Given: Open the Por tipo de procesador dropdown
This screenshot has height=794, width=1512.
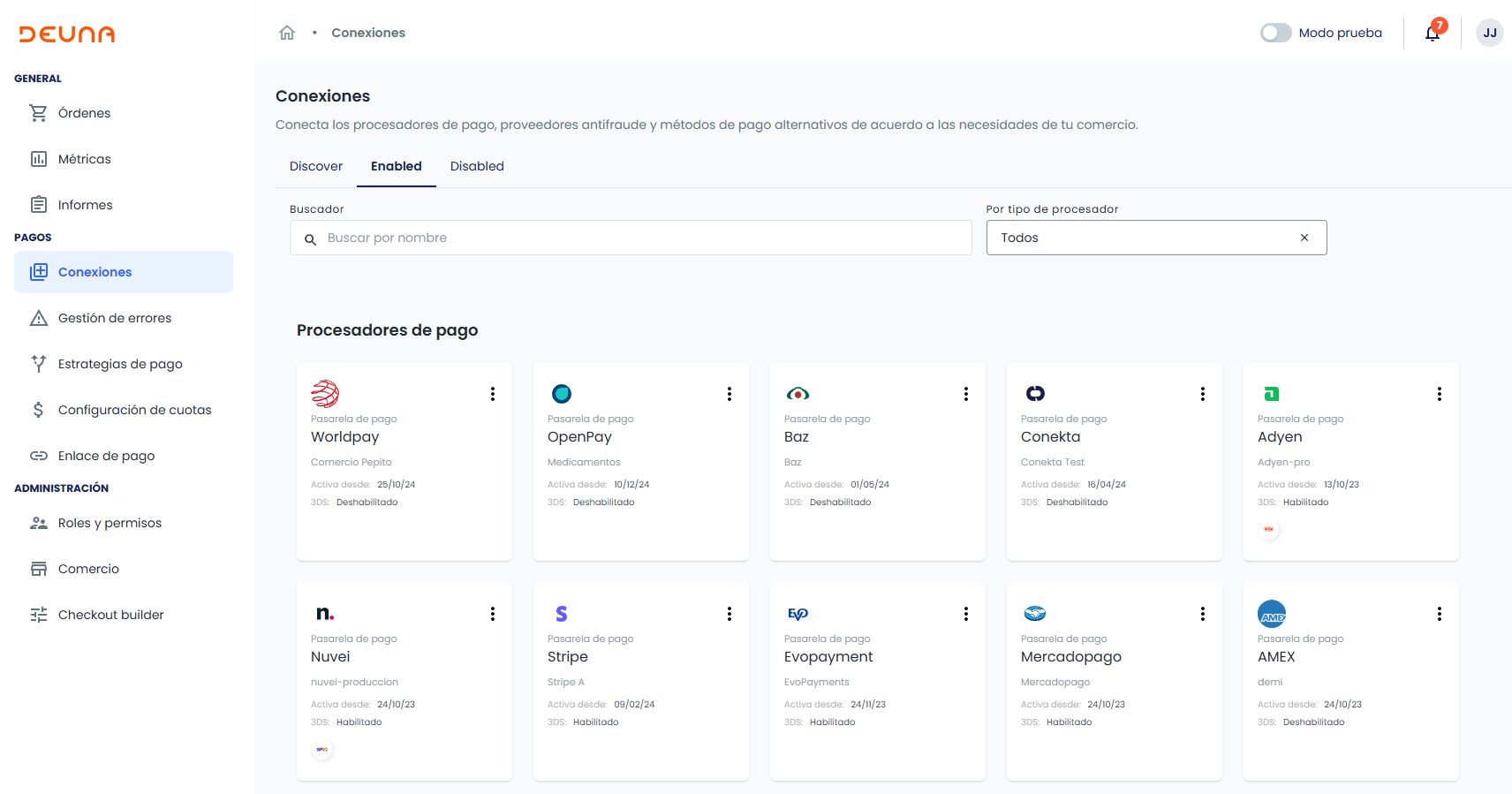Looking at the screenshot, I should click(1156, 238).
